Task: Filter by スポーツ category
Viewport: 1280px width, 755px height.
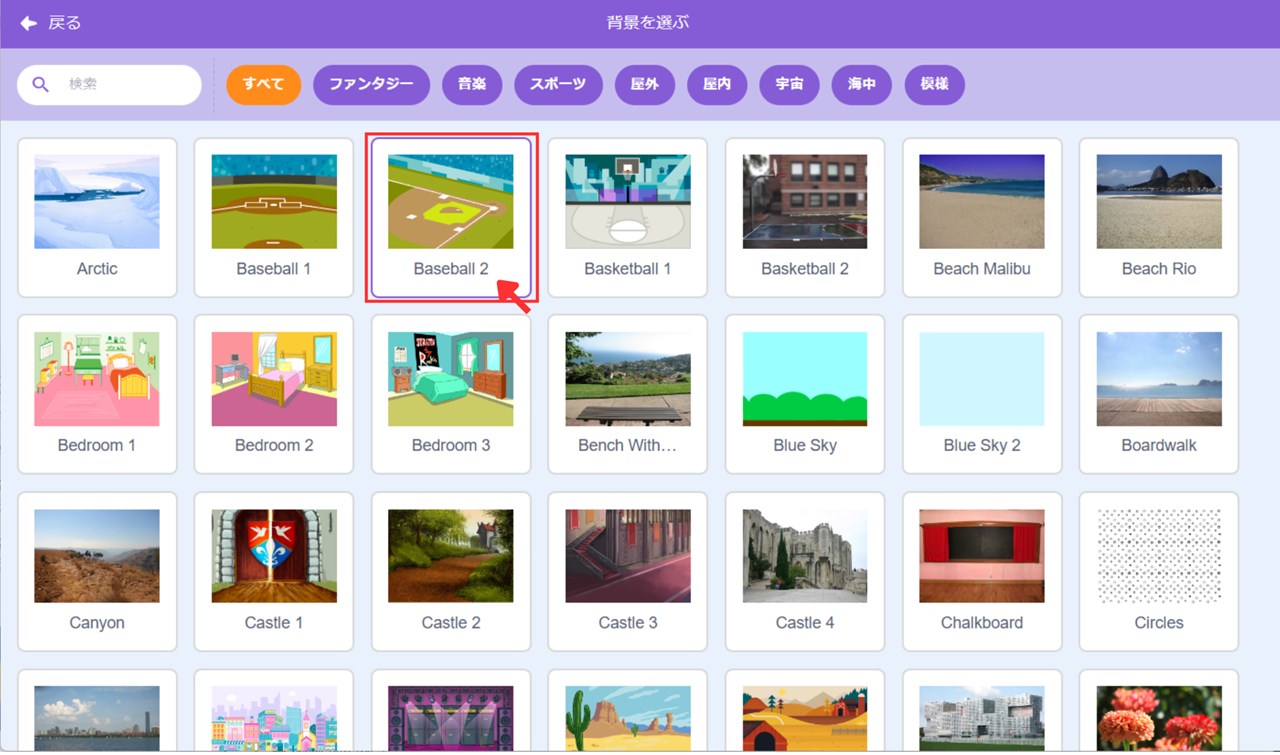Action: coord(558,85)
